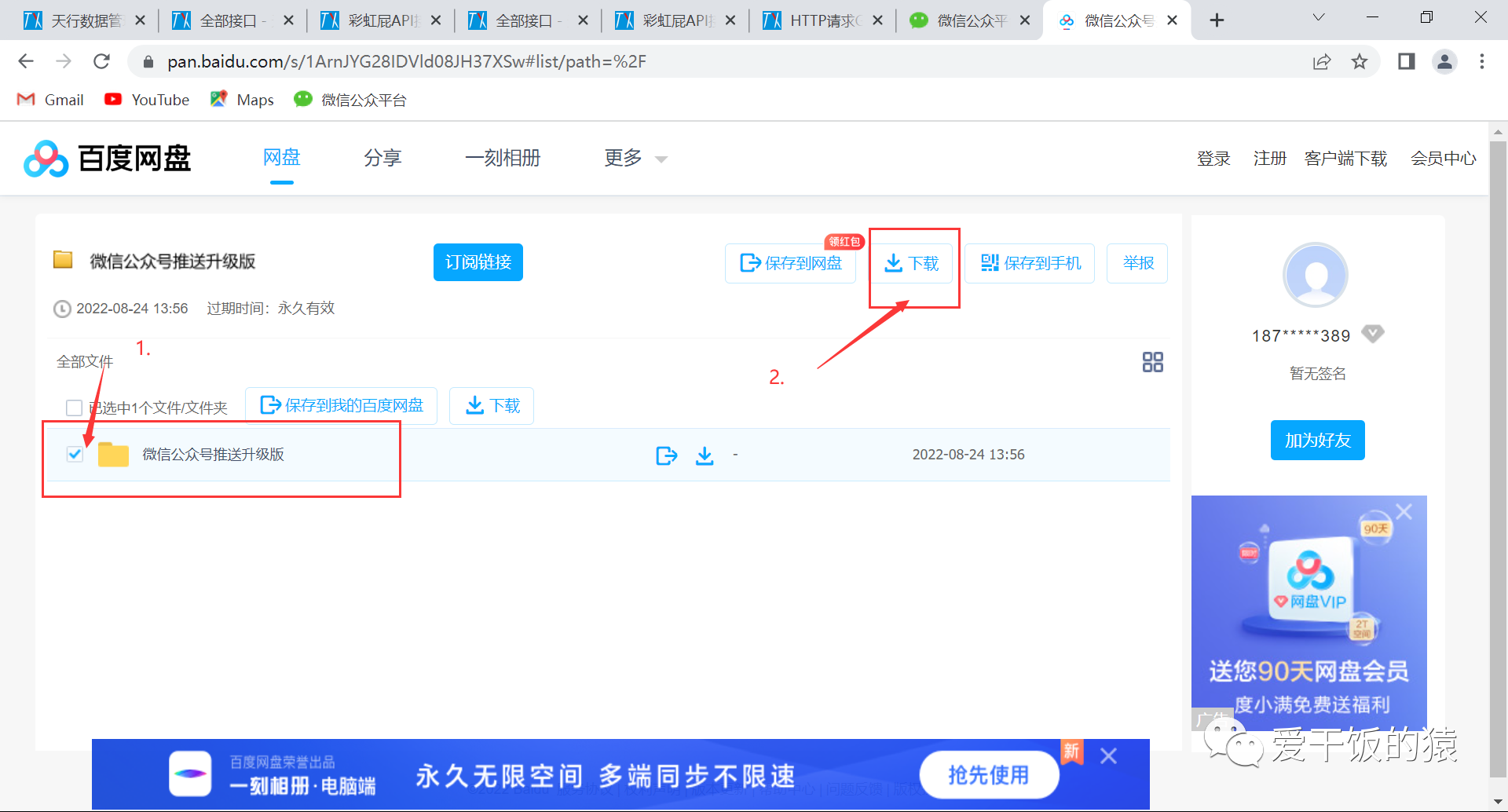This screenshot has width=1508, height=812.
Task: Go back to previous page
Action: (x=26, y=61)
